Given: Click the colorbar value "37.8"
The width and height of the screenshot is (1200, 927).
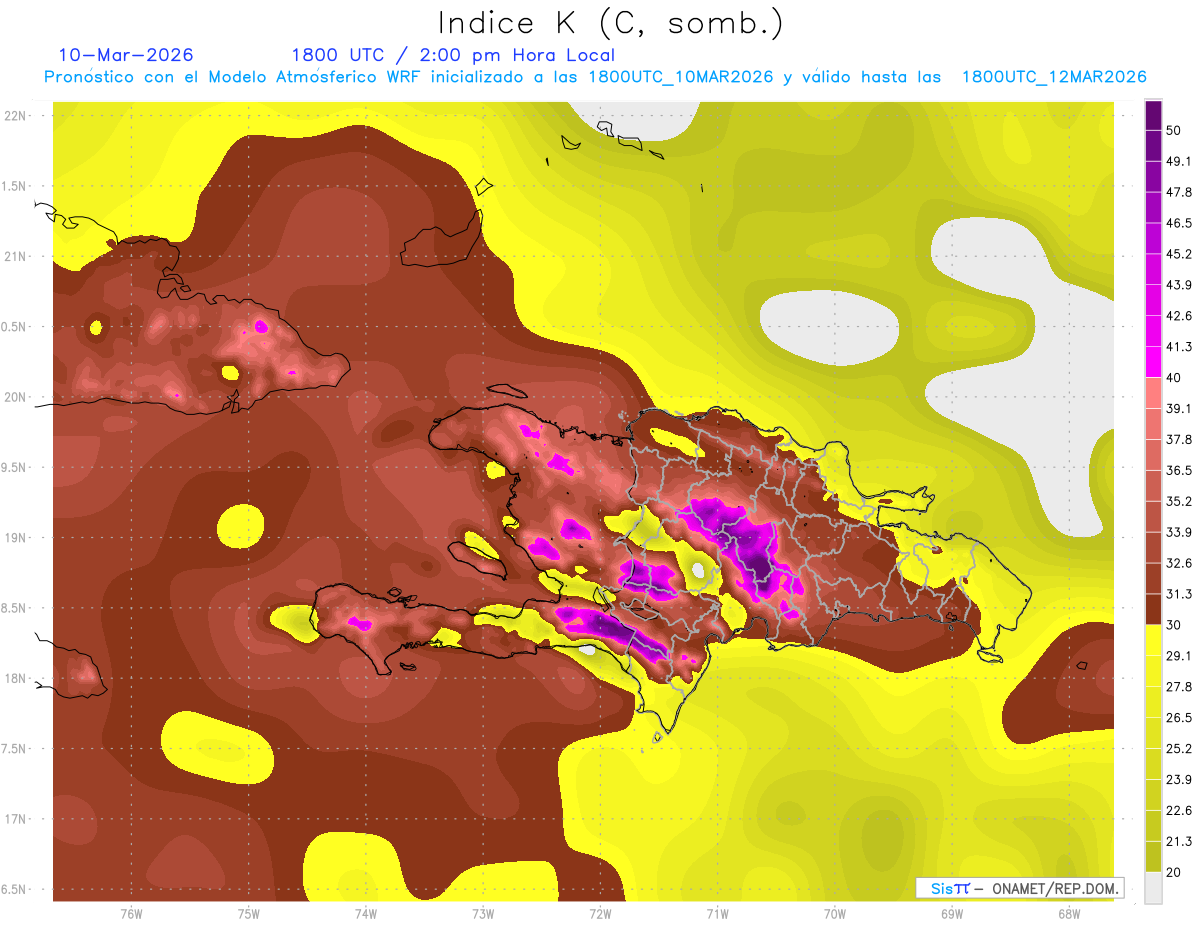Looking at the screenshot, I should [1178, 439].
